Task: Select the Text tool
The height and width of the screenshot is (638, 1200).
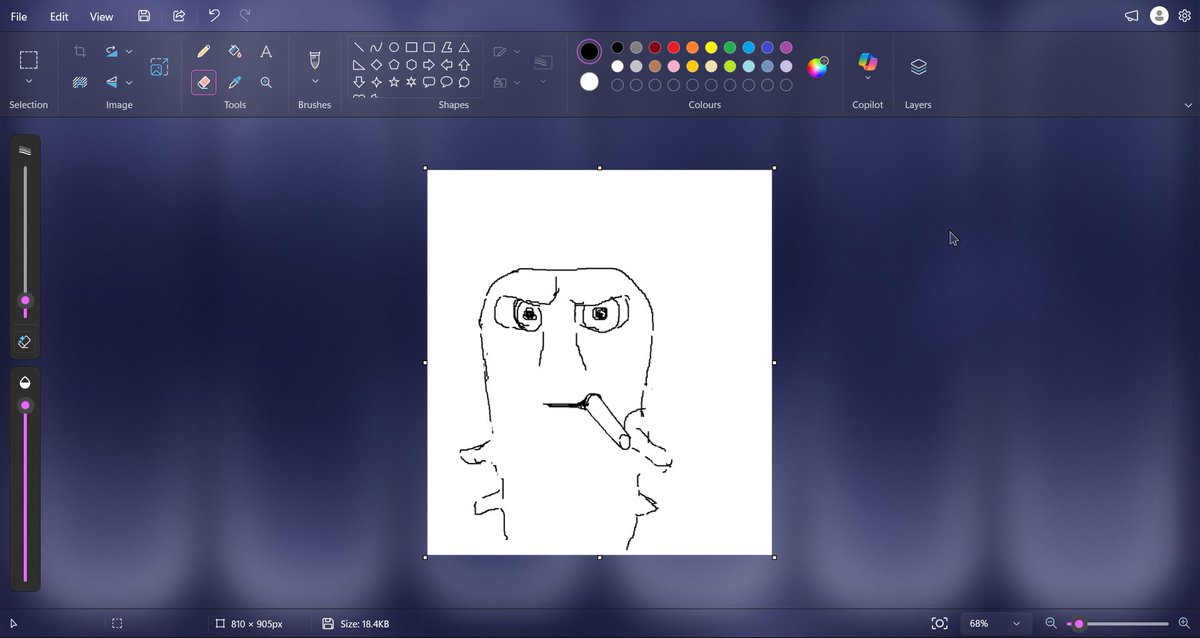Action: [x=266, y=51]
